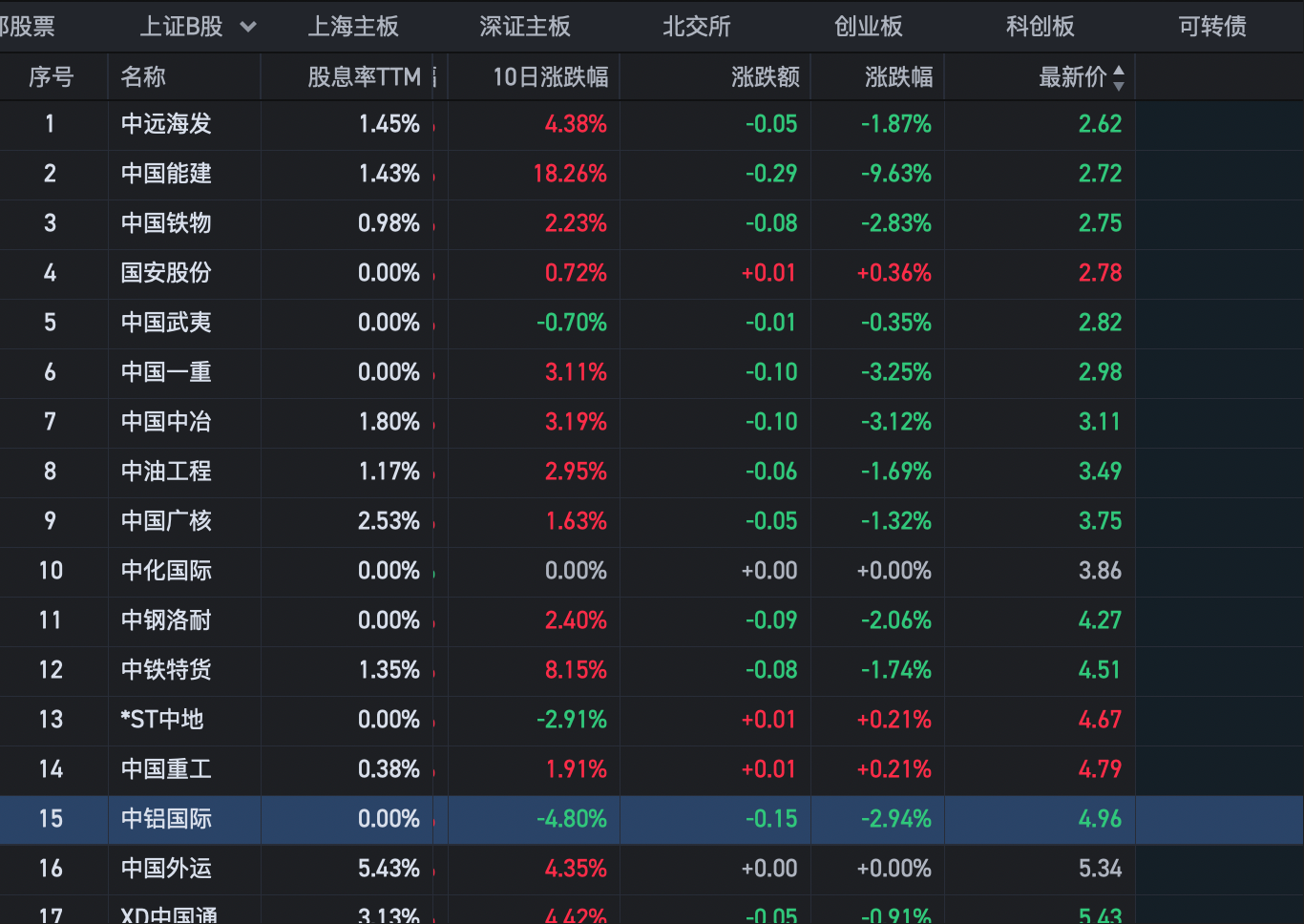1304x924 pixels.
Task: Select the *ST中地 stock name
Action: tap(162, 720)
